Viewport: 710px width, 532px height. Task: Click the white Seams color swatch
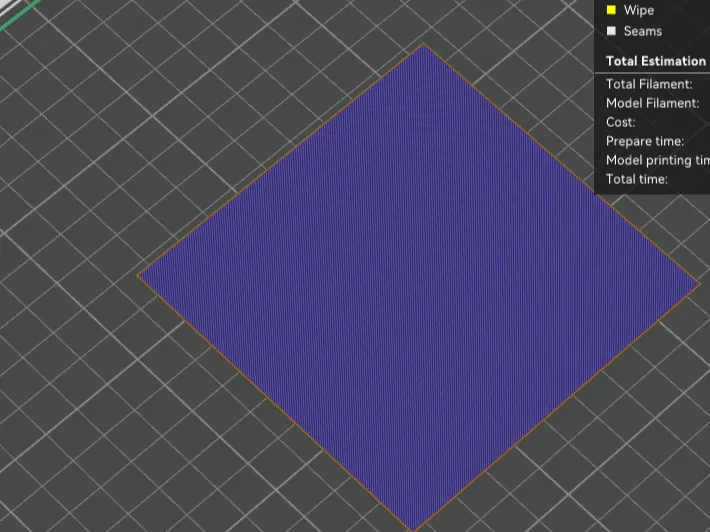pos(611,31)
